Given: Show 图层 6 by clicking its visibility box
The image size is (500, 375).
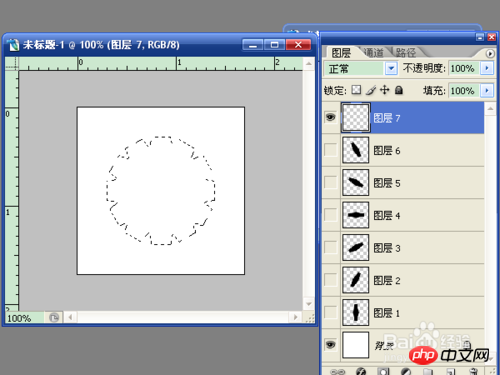Looking at the screenshot, I should (330, 150).
